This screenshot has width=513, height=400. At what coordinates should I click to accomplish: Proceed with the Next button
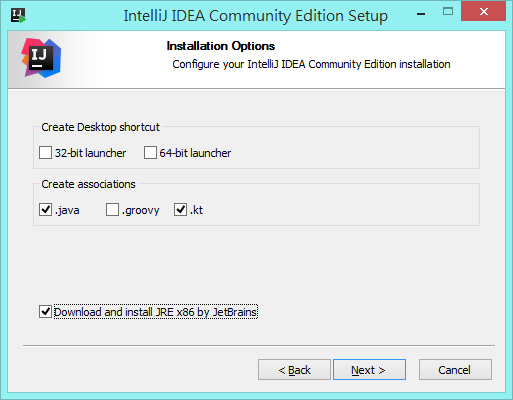coord(369,370)
